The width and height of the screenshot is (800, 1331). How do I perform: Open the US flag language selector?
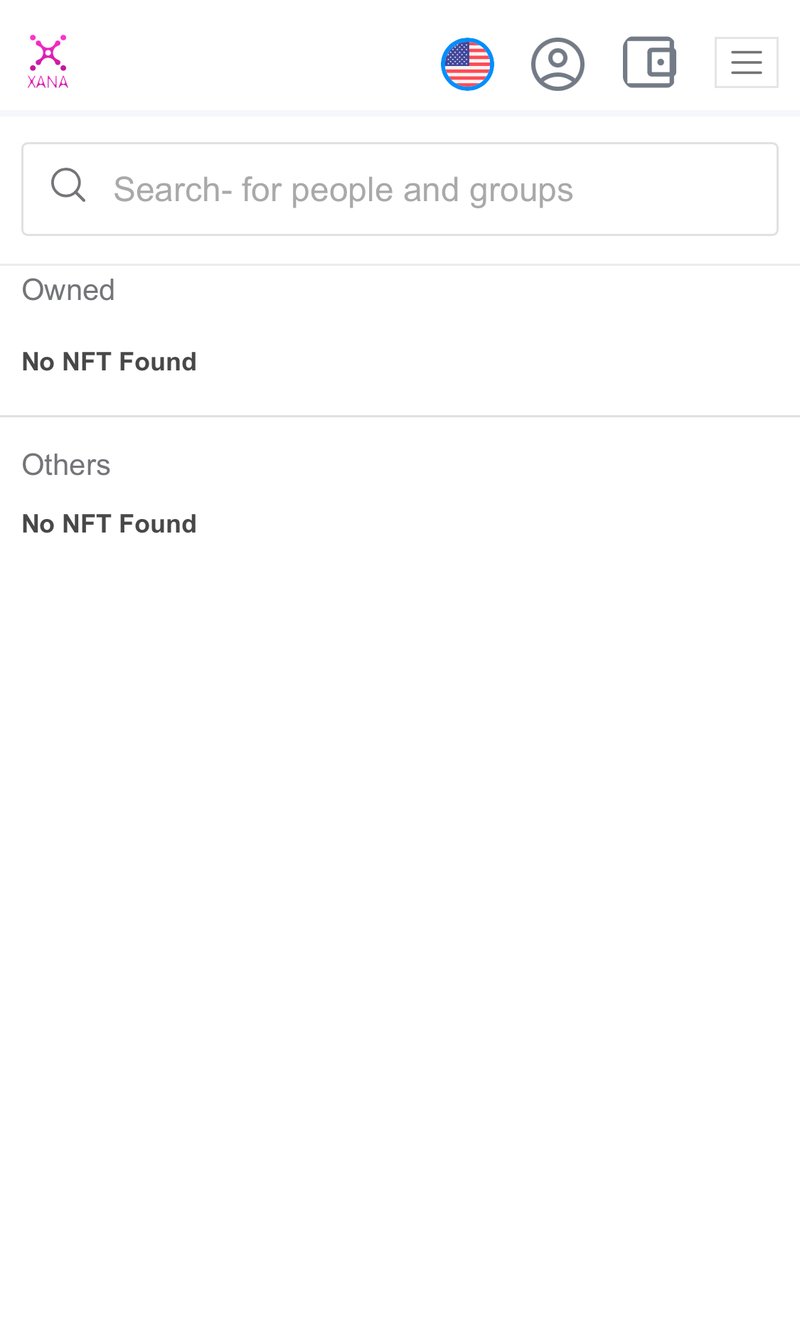point(467,64)
